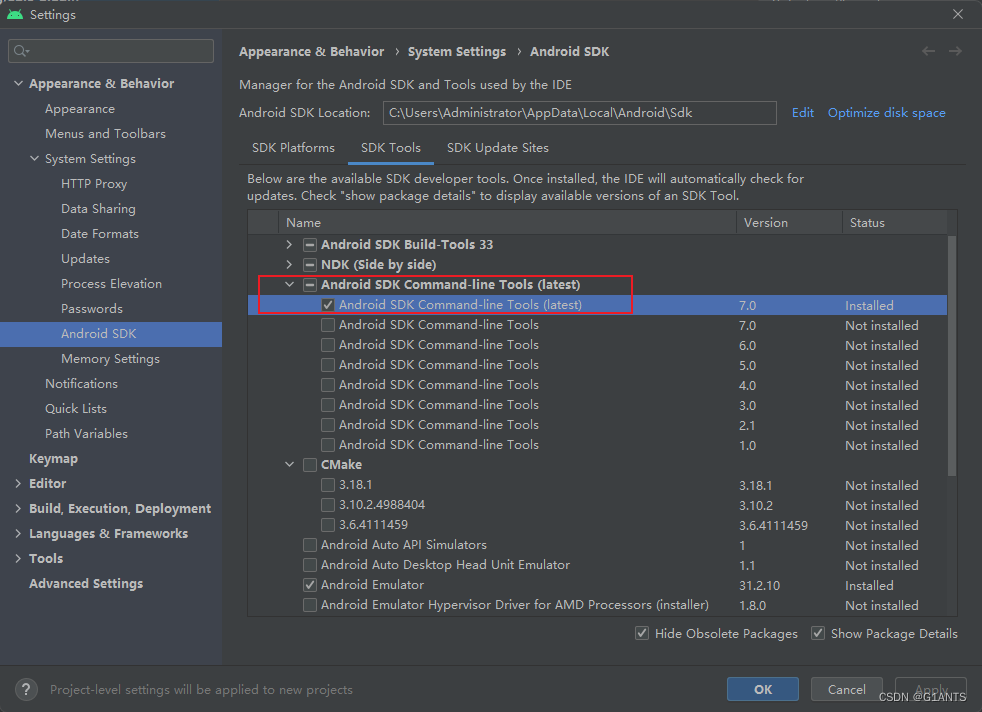982x712 pixels.
Task: Expand Build, Execution, Deployment node
Action: coord(18,508)
